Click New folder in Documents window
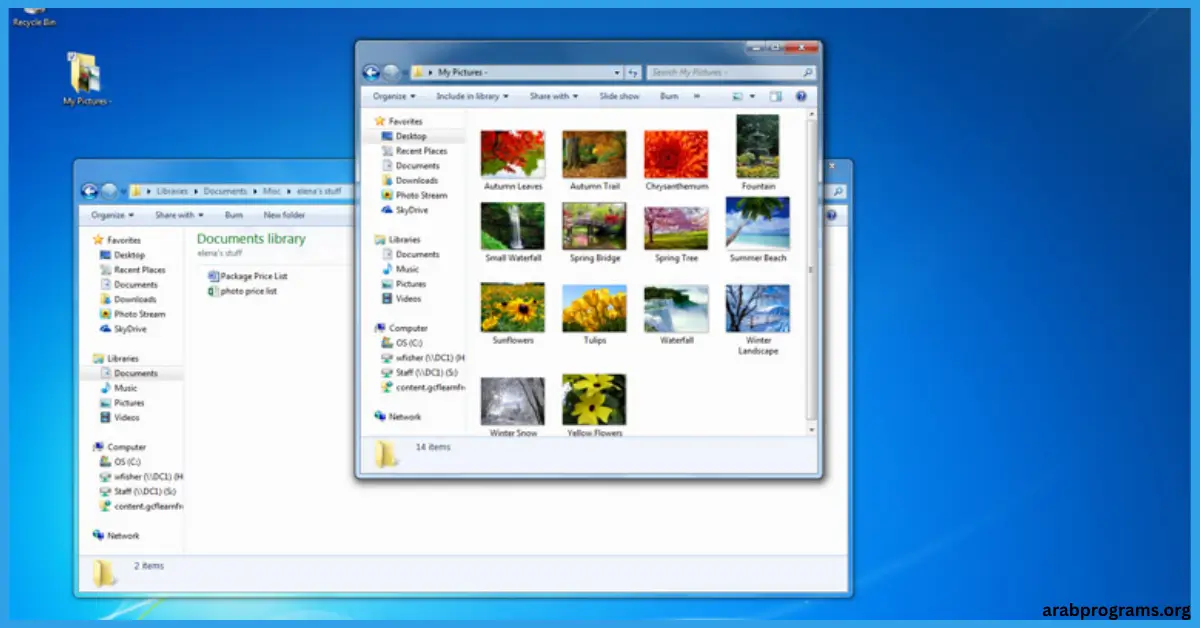Viewport: 1200px width, 628px height. pos(284,215)
